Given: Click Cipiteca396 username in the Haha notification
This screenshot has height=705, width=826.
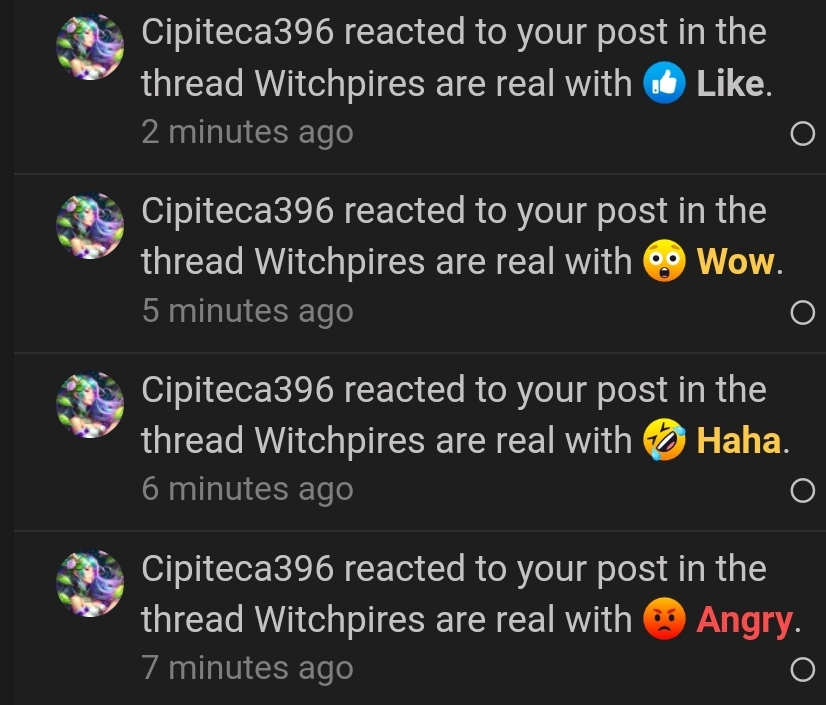Looking at the screenshot, I should click(x=238, y=389).
